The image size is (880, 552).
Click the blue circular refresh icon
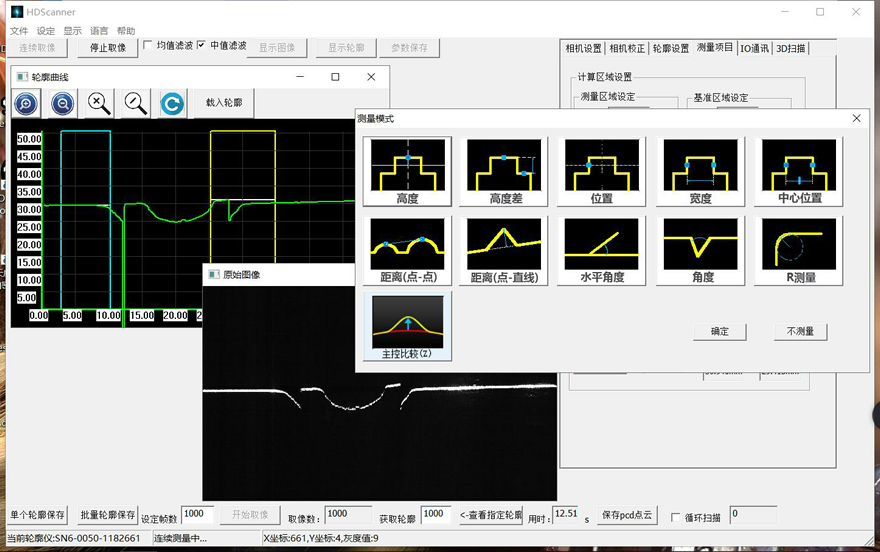click(172, 103)
